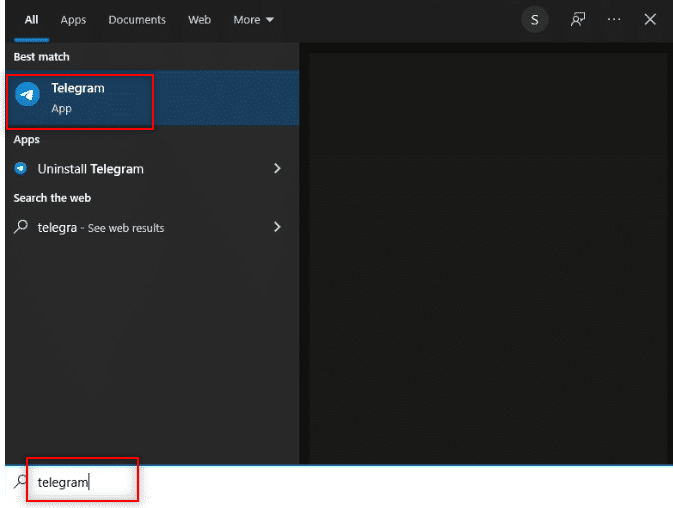Open the More filters dropdown
The image size is (673, 508).
click(x=253, y=20)
